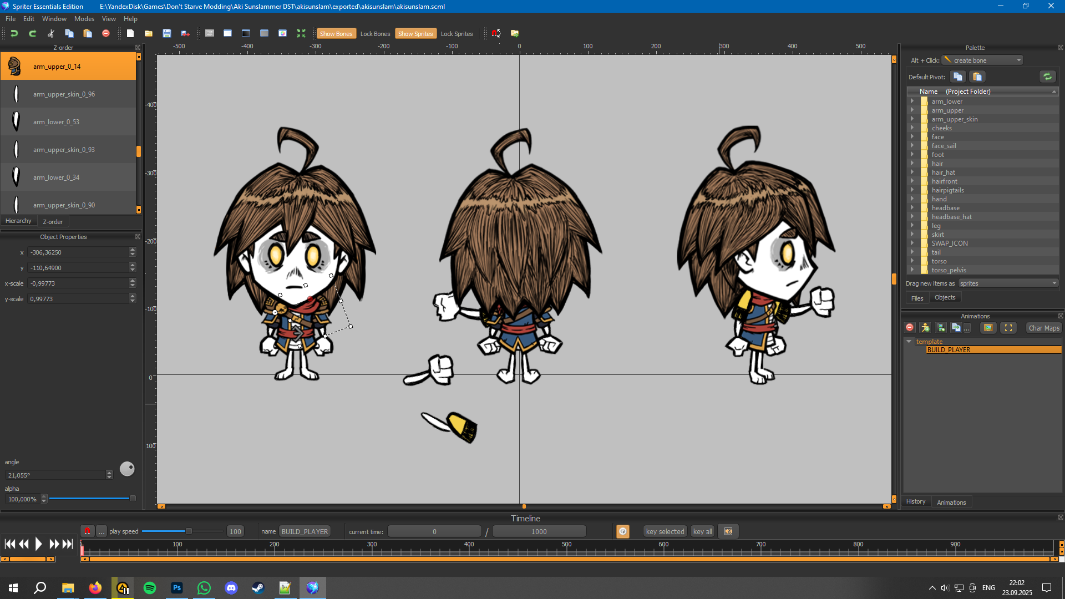The image size is (1065, 599).
Task: Click the orange clock icon in timeline
Action: (x=622, y=531)
